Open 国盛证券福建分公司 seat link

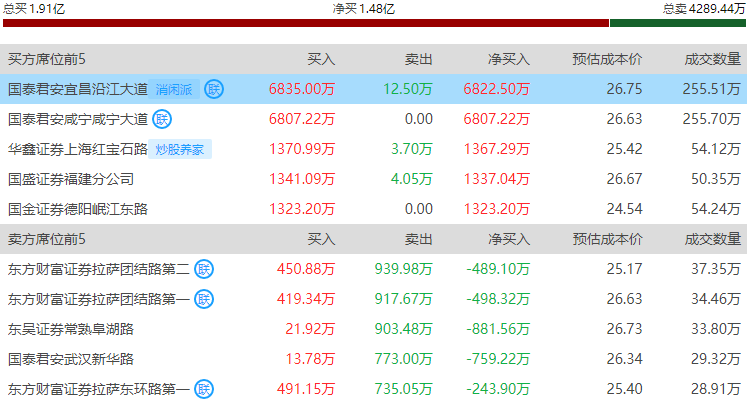point(70,179)
